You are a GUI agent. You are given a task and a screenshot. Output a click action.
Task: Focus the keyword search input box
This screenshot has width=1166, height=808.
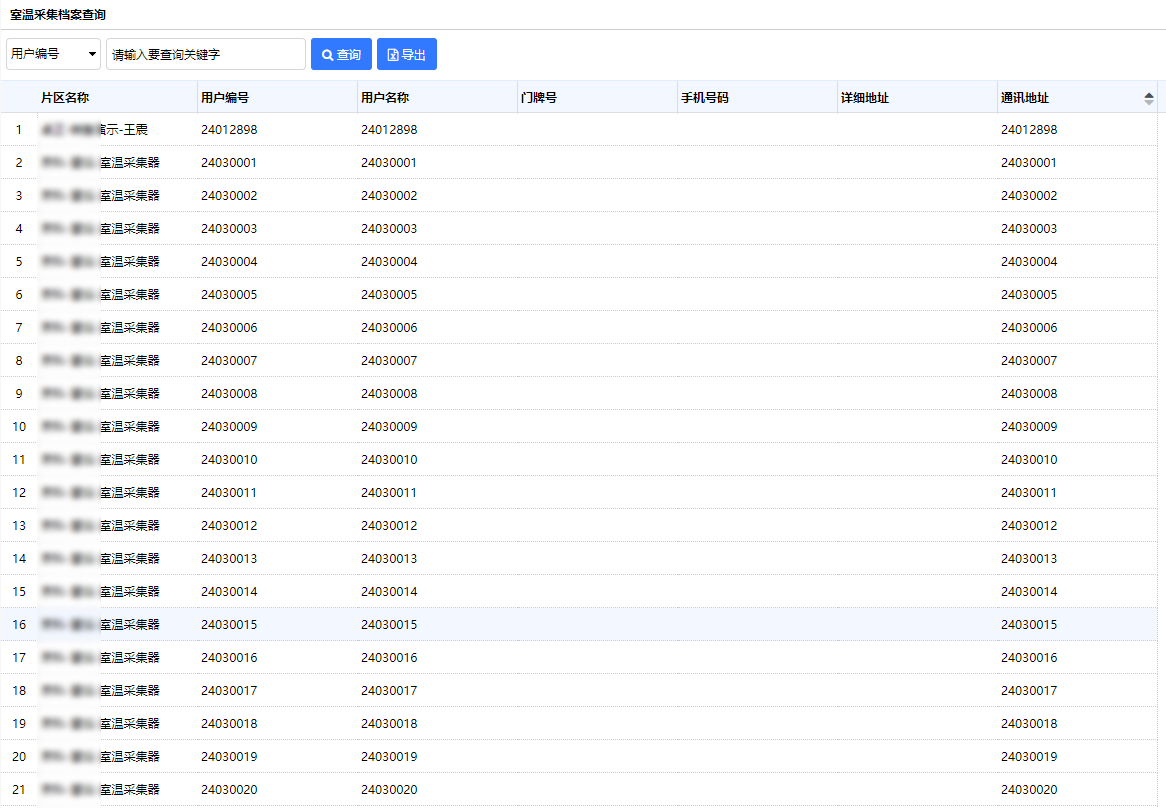pyautogui.click(x=206, y=54)
